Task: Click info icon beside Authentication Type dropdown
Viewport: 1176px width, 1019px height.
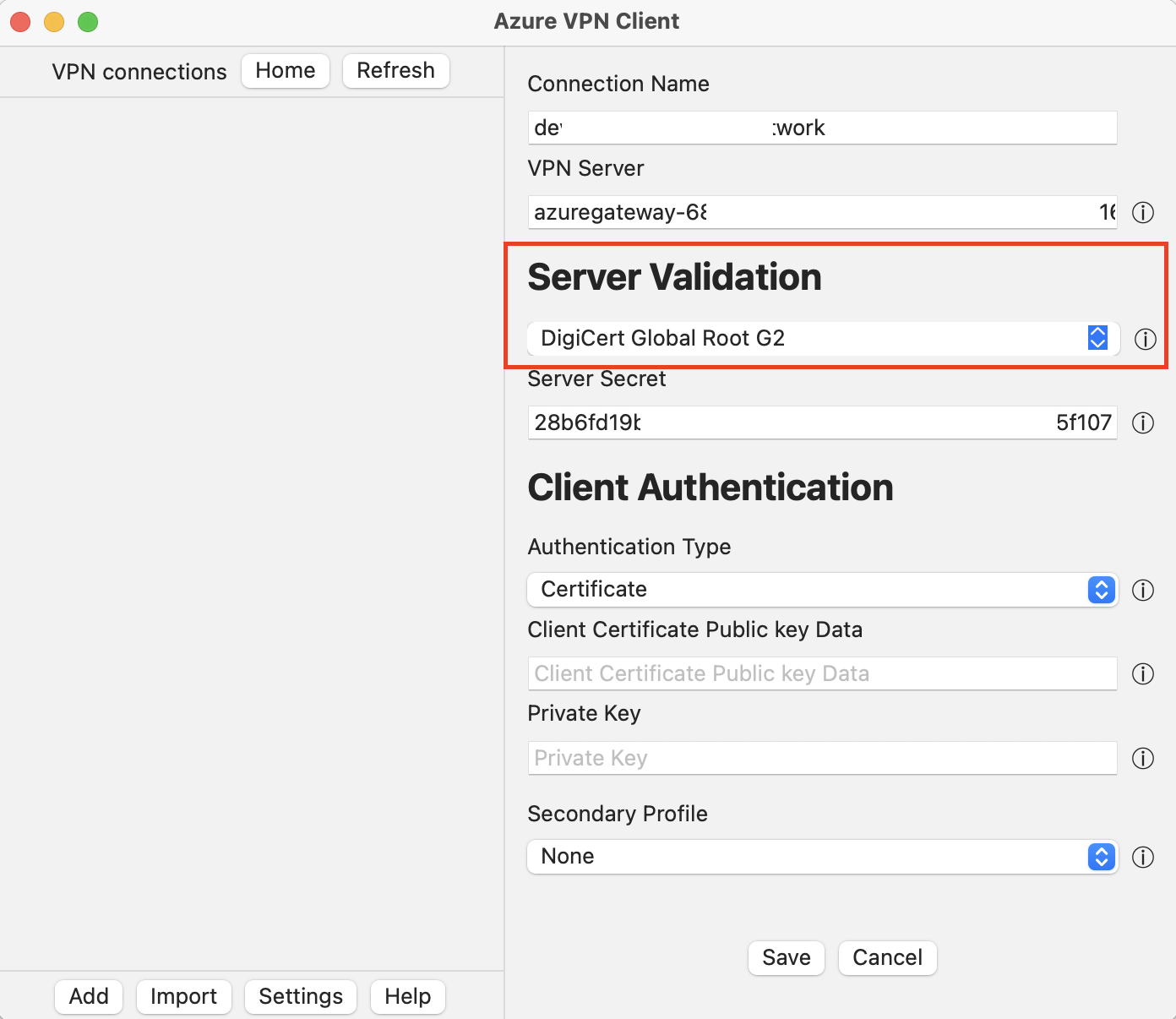Action: (1143, 590)
